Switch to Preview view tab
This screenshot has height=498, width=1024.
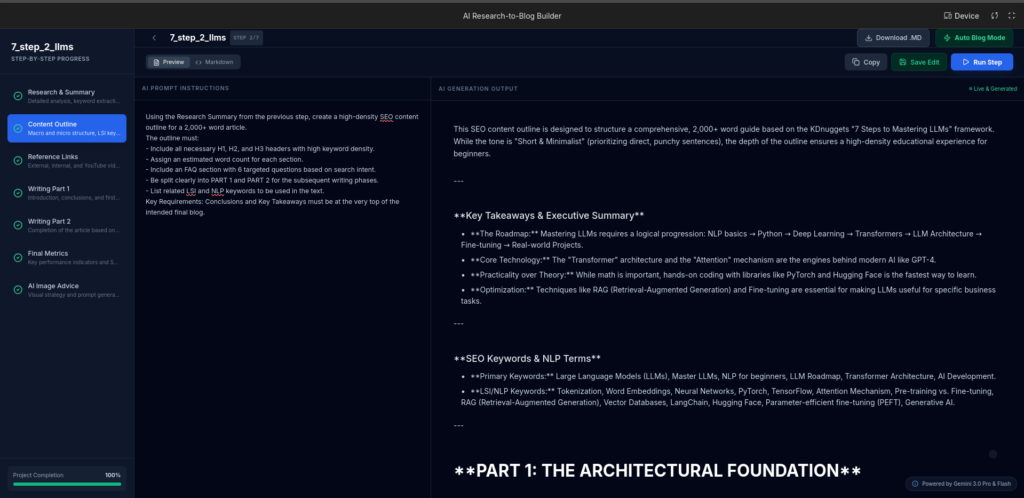click(x=168, y=62)
